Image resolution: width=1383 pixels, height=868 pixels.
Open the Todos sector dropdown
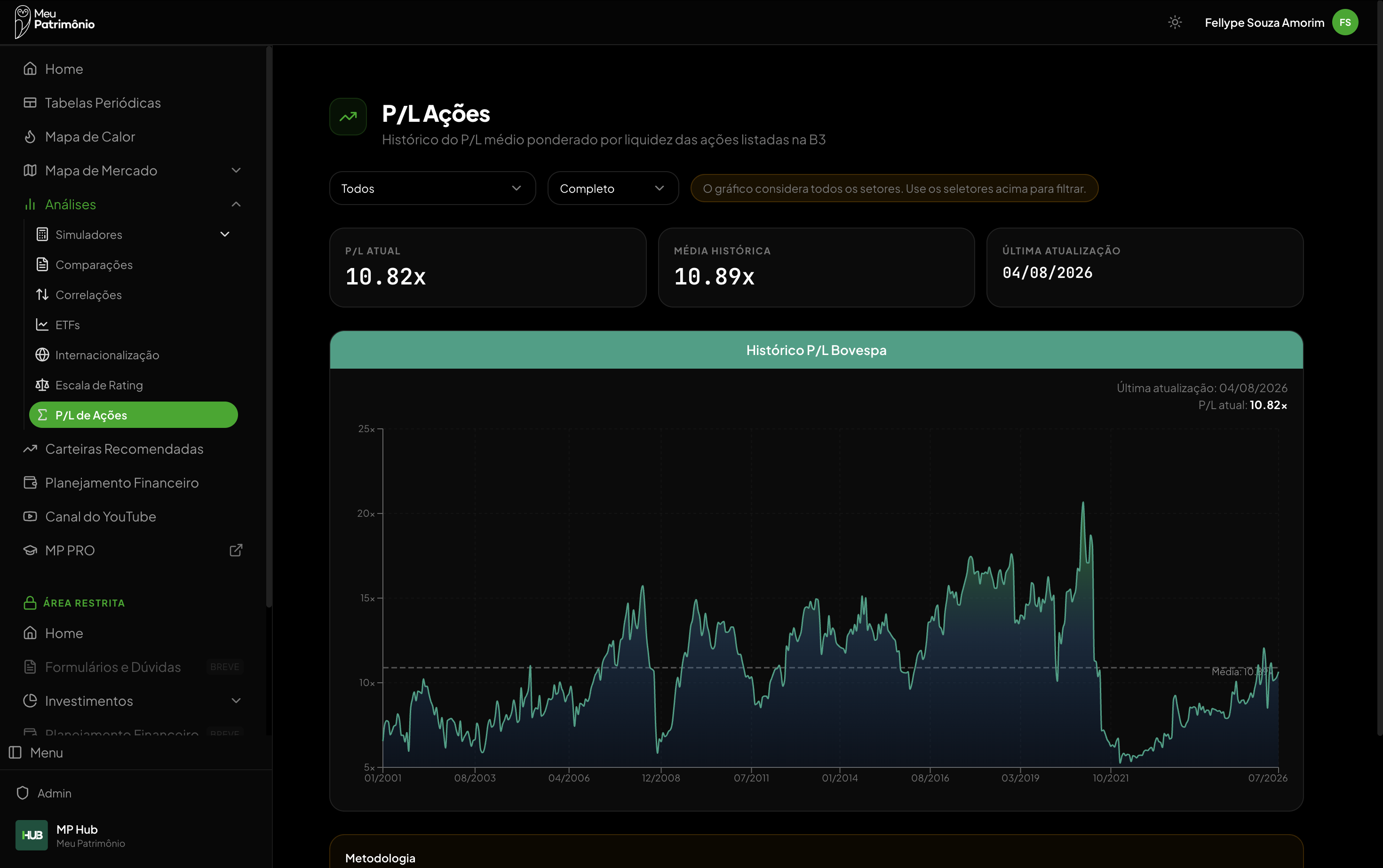point(432,188)
